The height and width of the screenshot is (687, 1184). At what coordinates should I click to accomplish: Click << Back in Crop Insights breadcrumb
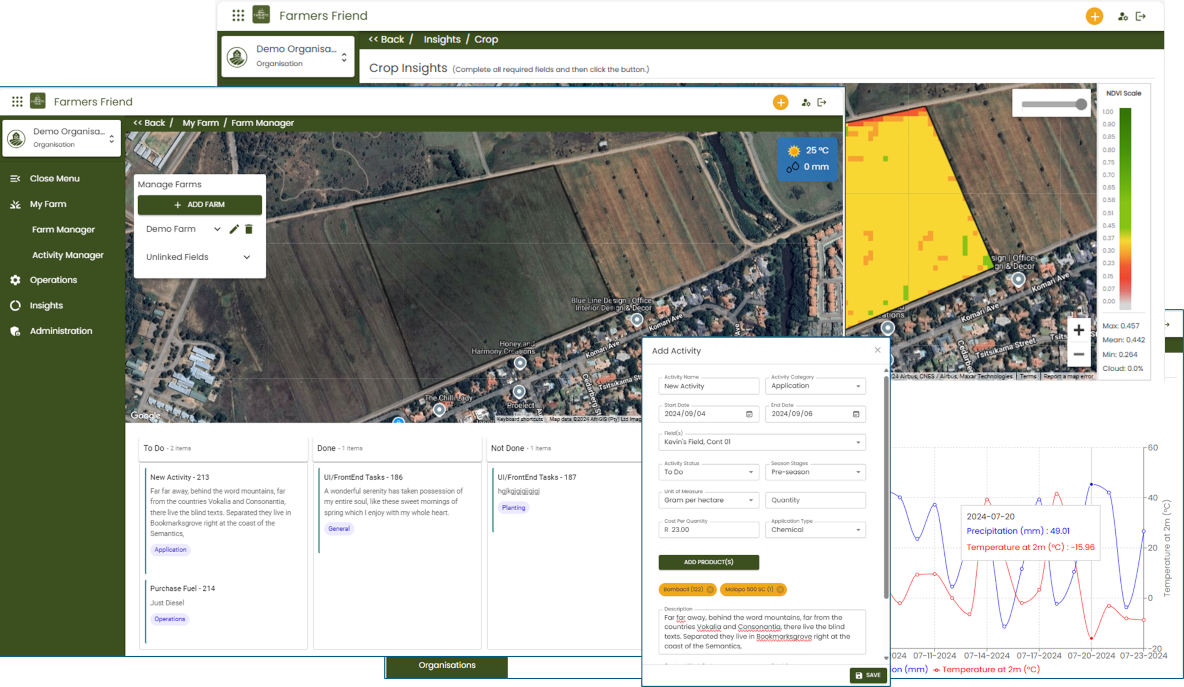tap(386, 39)
